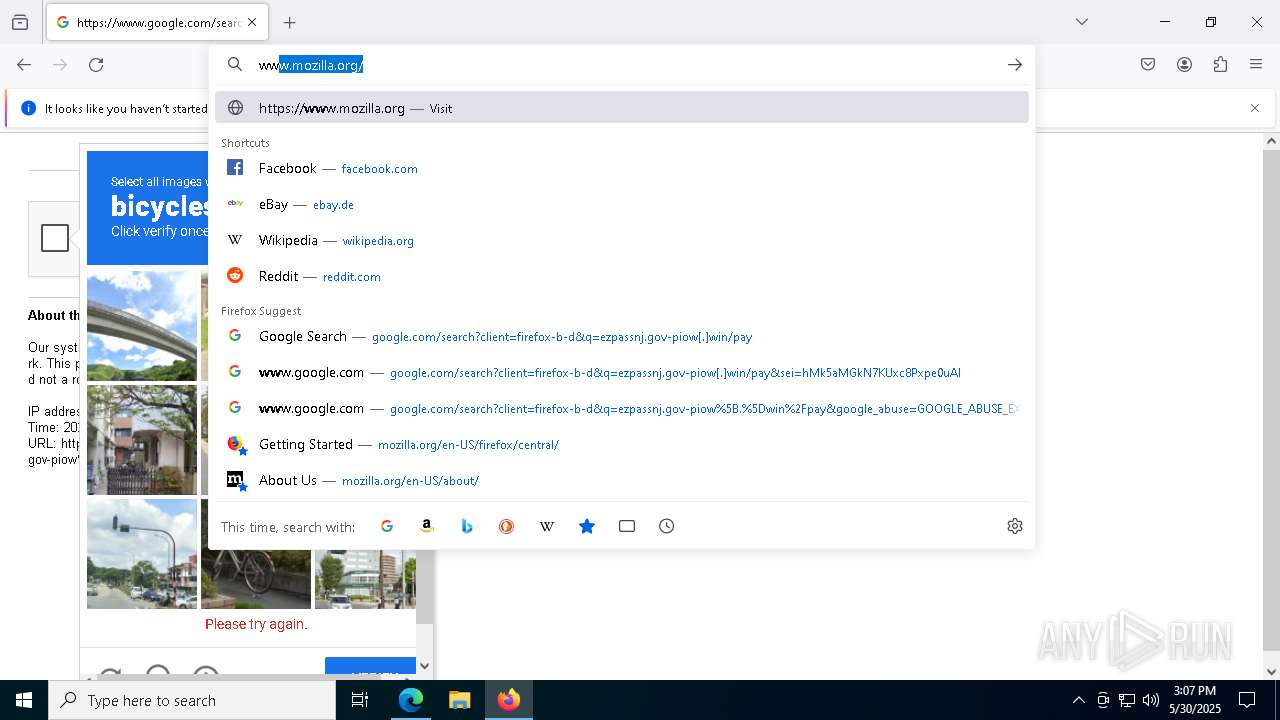Viewport: 1280px width, 720px height.
Task: Select the house with fence captcha image
Action: coord(142,440)
